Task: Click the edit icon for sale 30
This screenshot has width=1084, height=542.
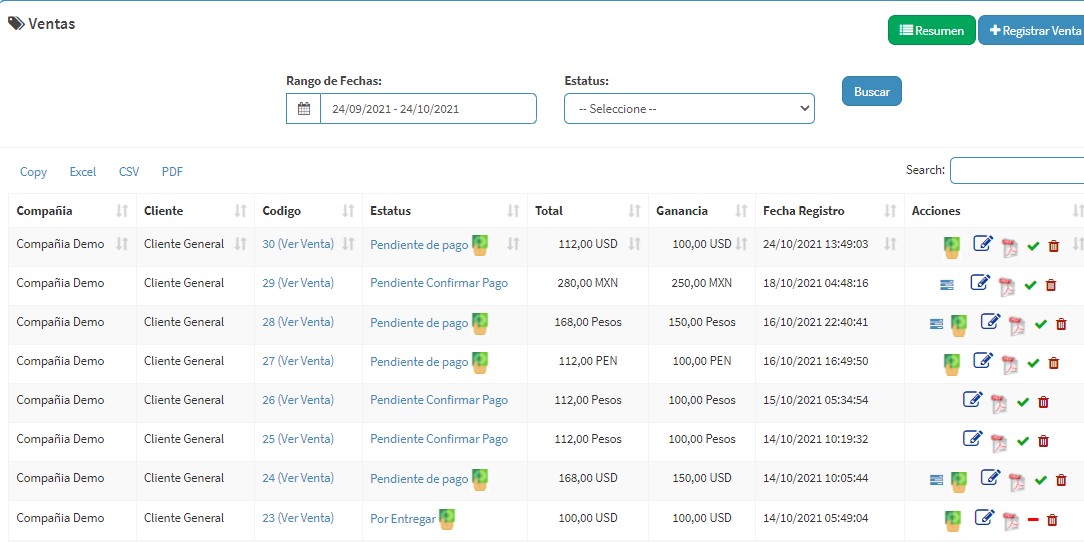Action: click(x=983, y=243)
